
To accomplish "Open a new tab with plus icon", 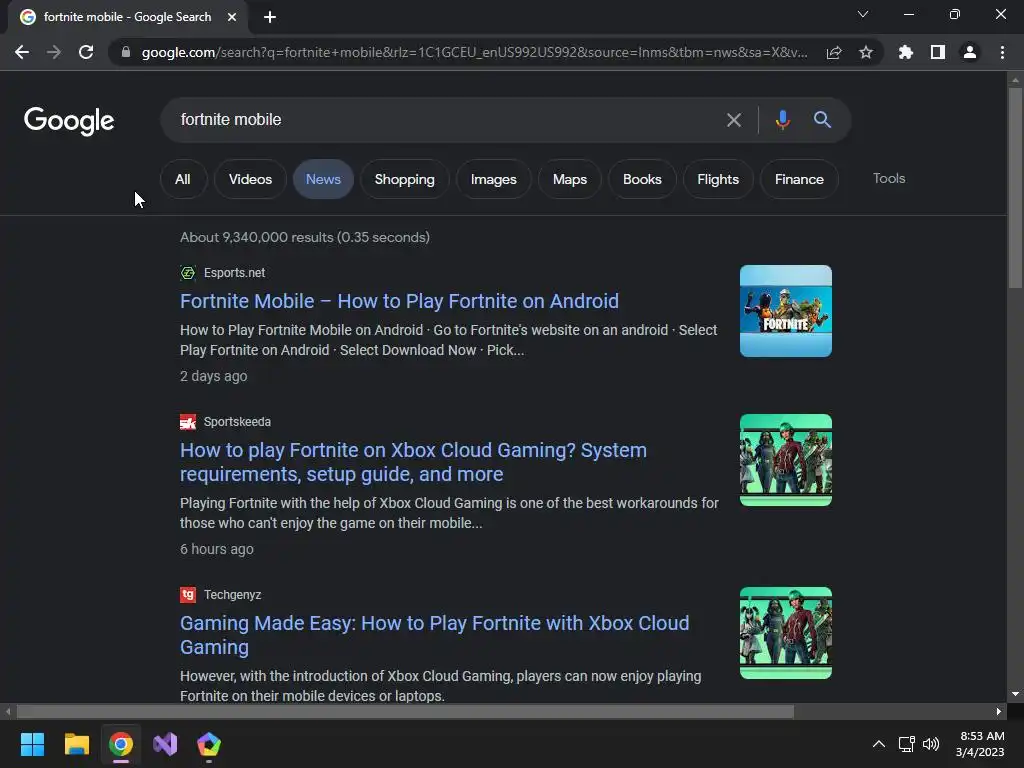I will coord(270,17).
